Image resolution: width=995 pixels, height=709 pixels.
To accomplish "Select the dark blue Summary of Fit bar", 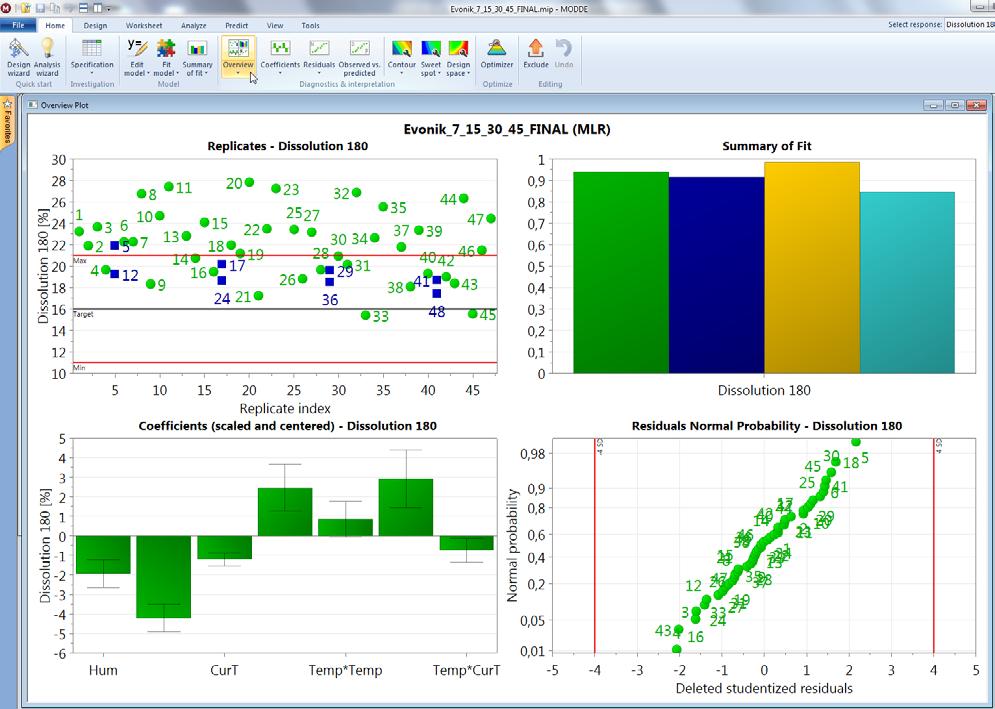I will 716,275.
